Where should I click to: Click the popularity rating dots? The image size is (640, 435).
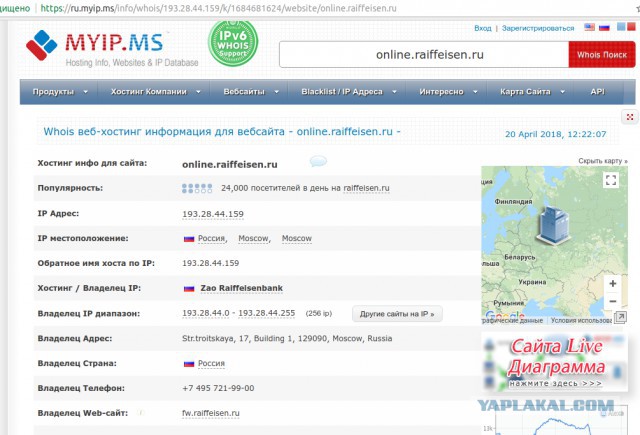coord(197,188)
